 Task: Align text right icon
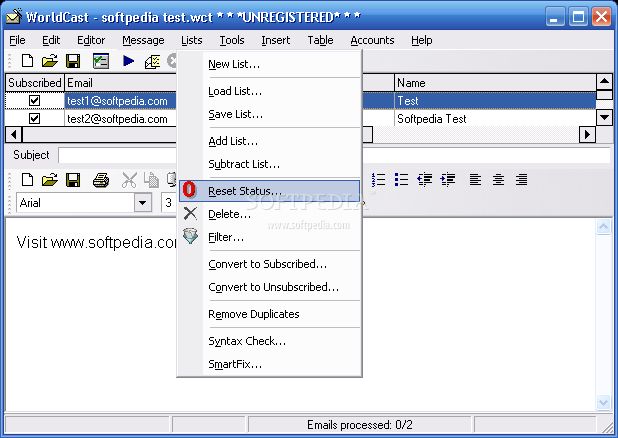pyautogui.click(x=521, y=180)
